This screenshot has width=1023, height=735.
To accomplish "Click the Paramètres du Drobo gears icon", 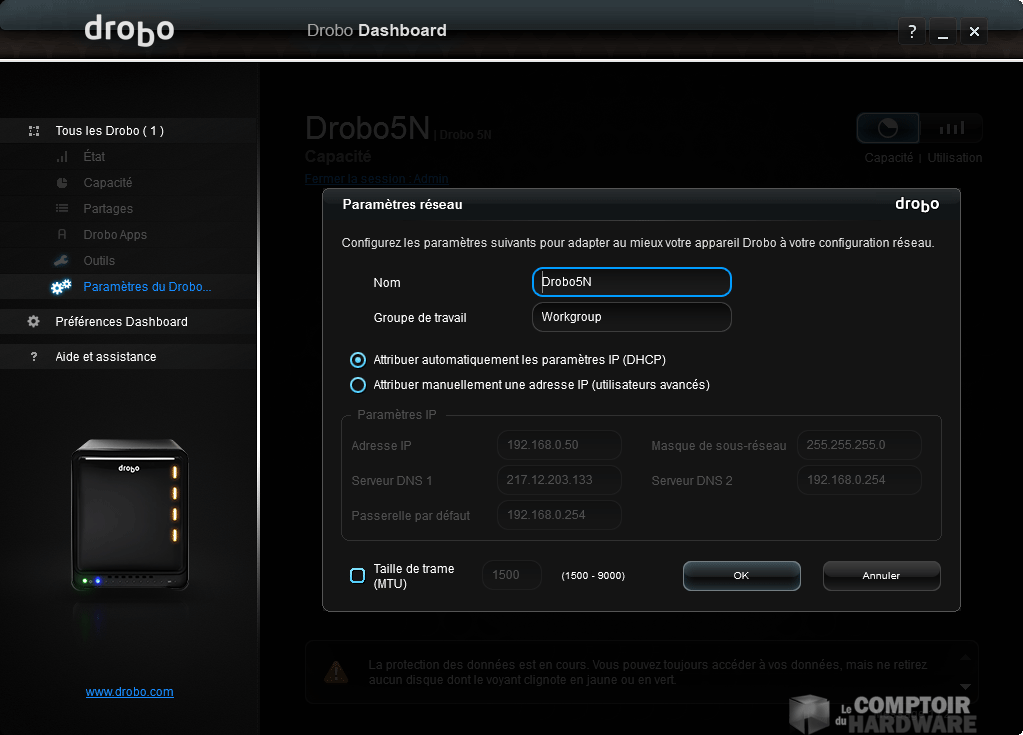I will (x=61, y=287).
